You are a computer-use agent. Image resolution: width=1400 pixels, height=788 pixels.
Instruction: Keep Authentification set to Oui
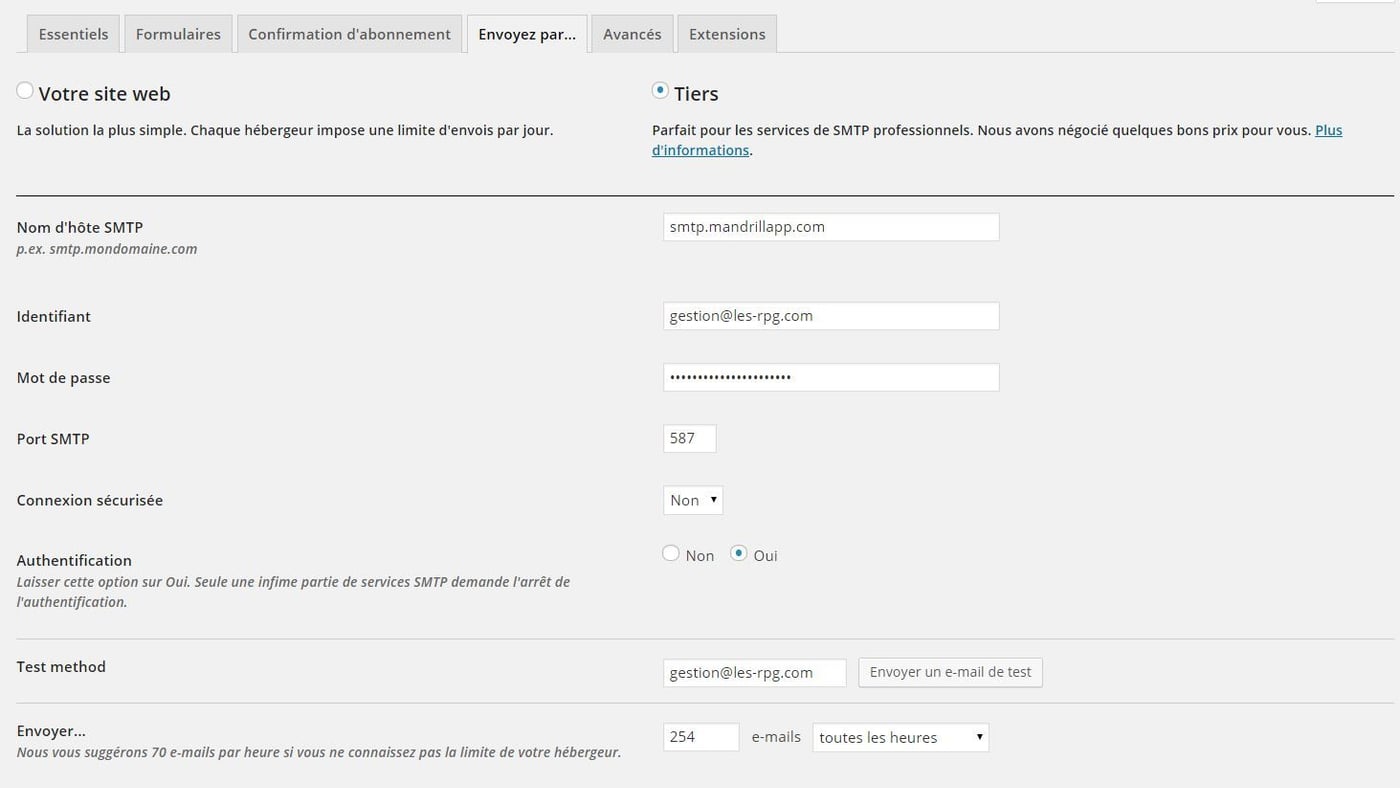pos(737,552)
